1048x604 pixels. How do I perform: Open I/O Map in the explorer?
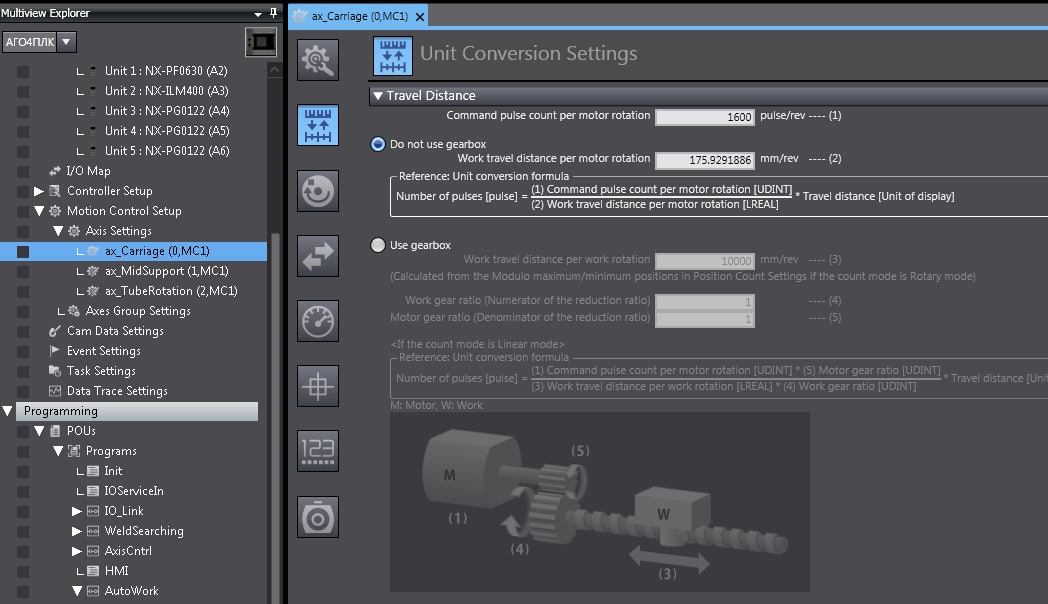[x=88, y=171]
